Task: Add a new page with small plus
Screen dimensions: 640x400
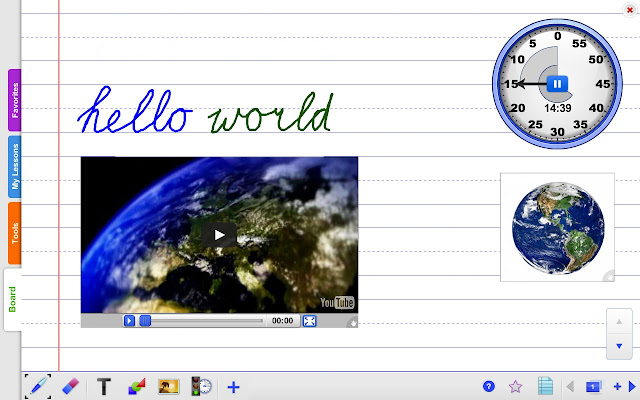Action: [x=617, y=386]
